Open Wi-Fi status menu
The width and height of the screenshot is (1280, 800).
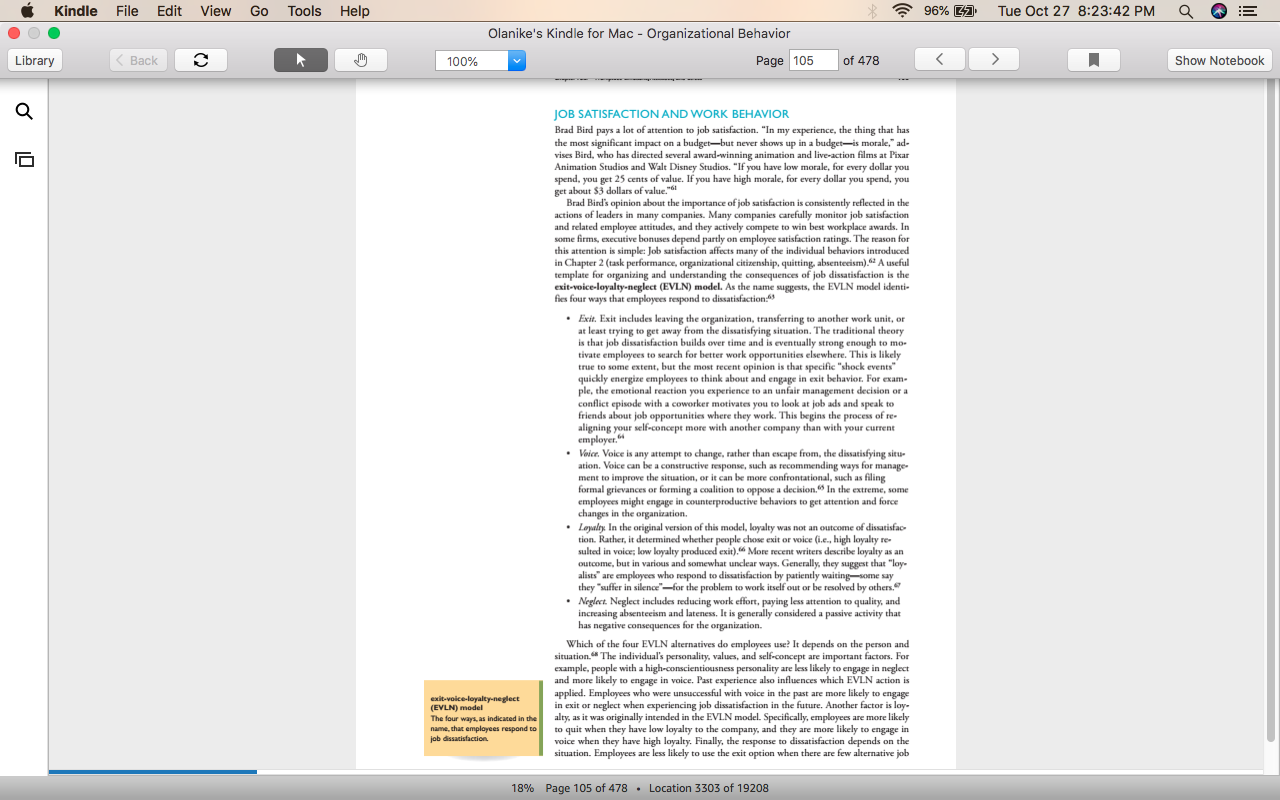[x=902, y=11]
